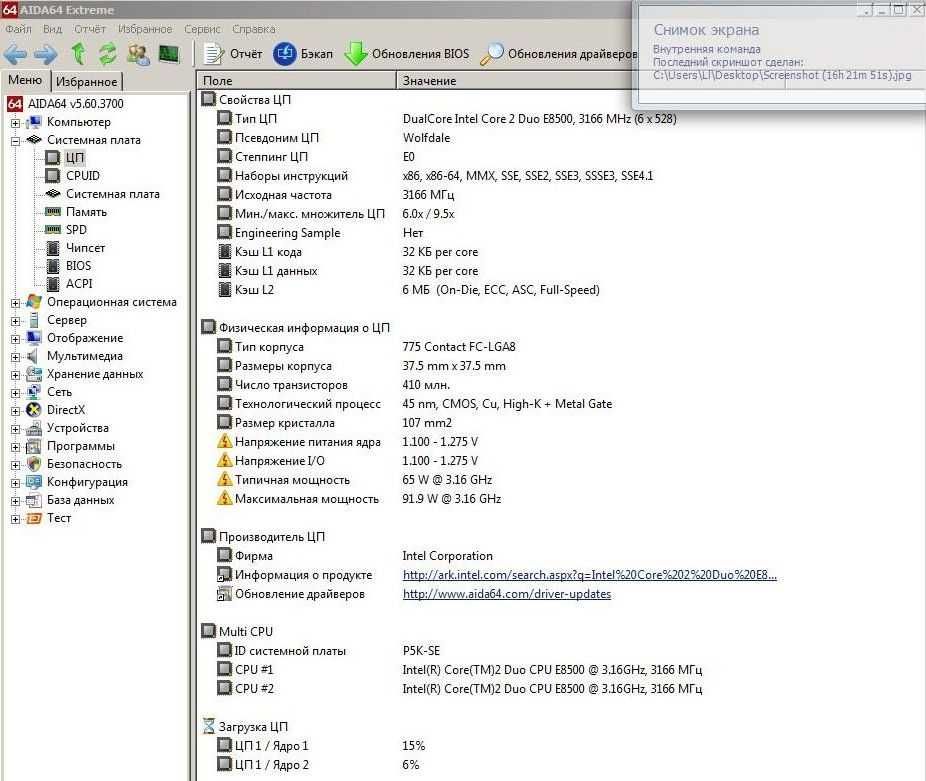Click the Сеть network icon in tree

(34, 392)
